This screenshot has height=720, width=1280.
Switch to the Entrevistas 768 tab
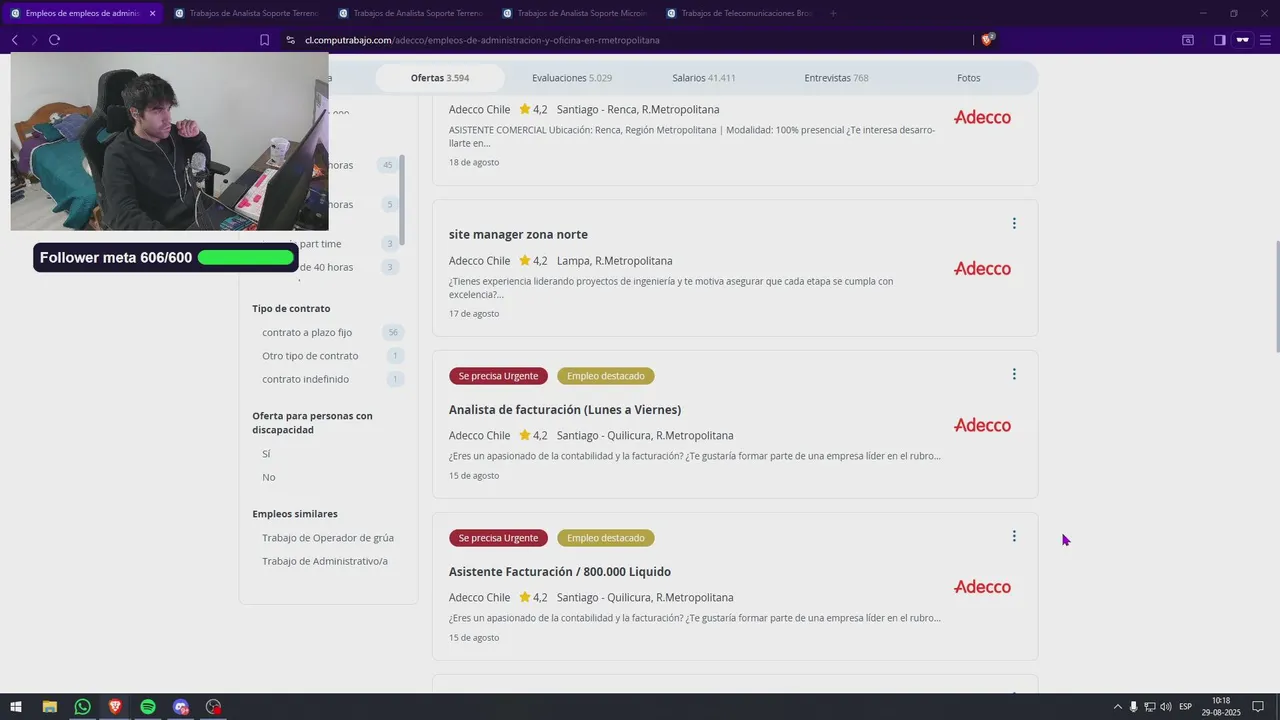[x=836, y=78]
